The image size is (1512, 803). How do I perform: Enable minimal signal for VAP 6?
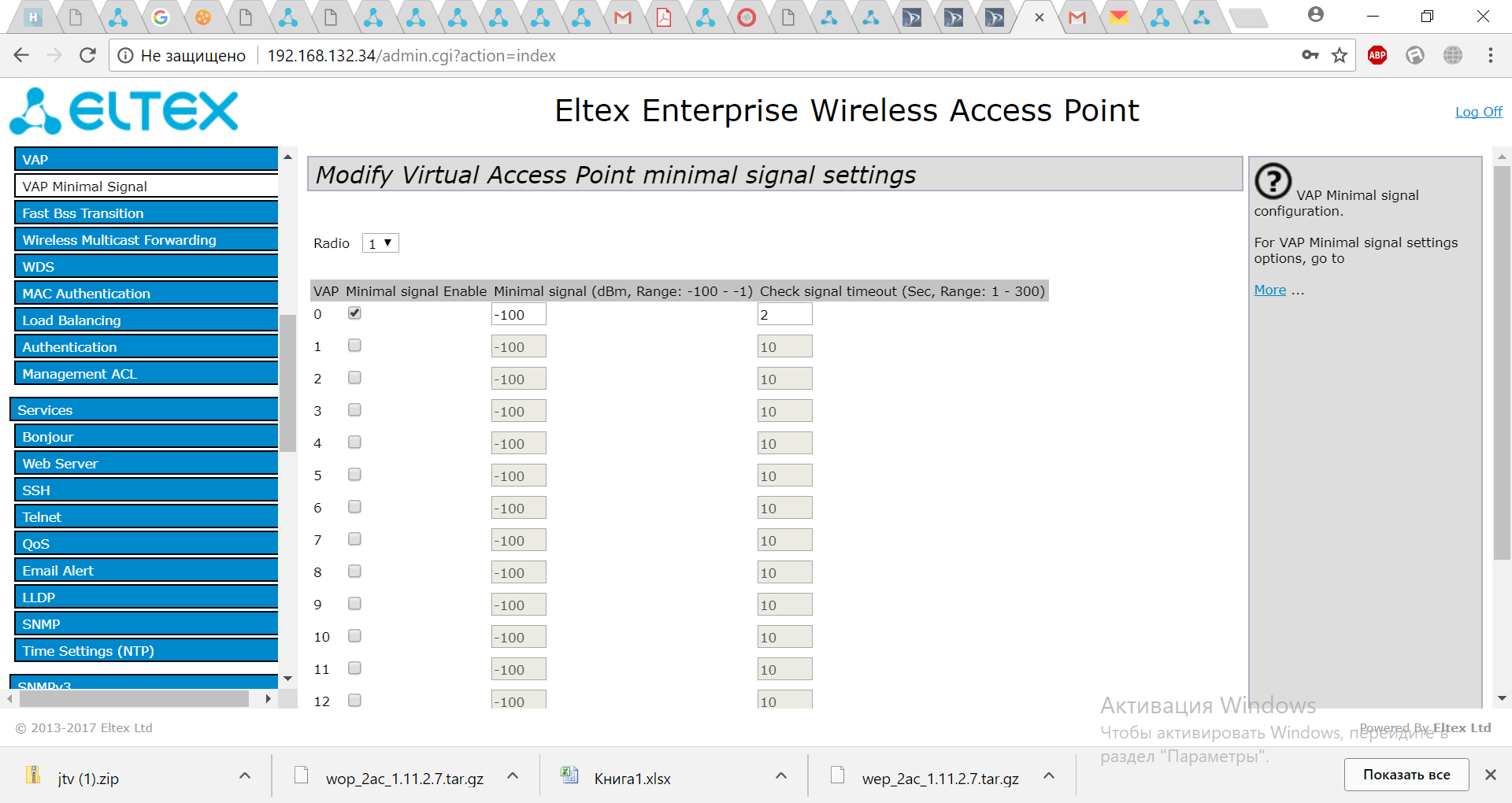(x=354, y=507)
